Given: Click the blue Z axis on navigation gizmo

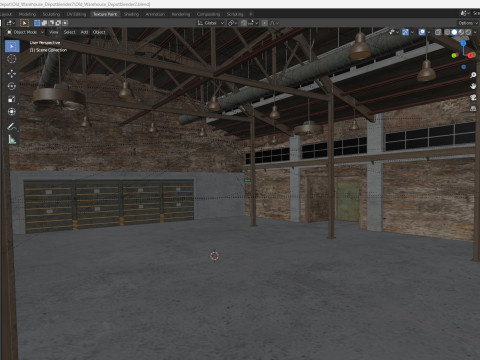Looking at the screenshot, I should tap(463, 43).
